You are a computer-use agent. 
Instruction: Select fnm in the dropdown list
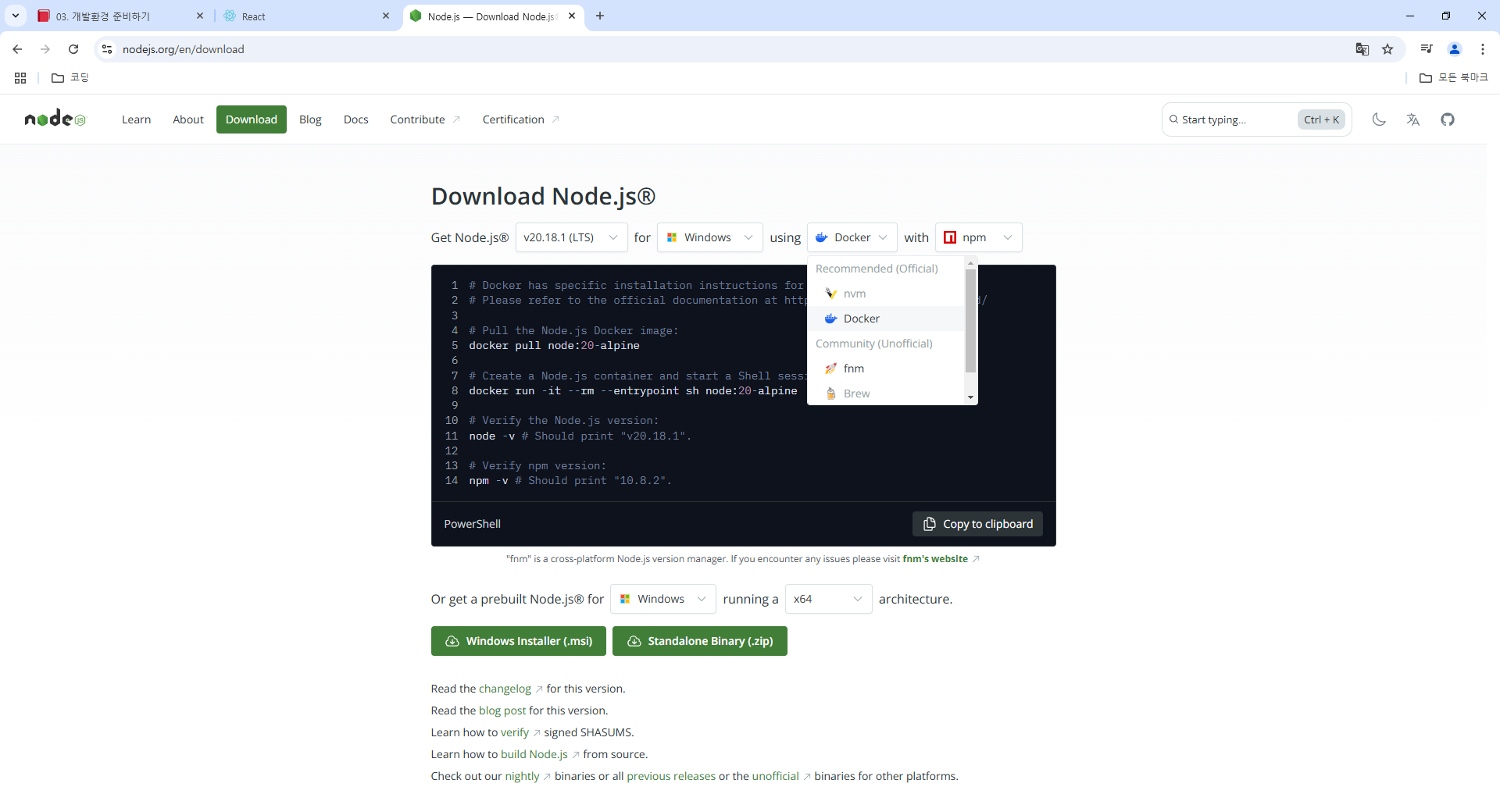pyautogui.click(x=886, y=369)
